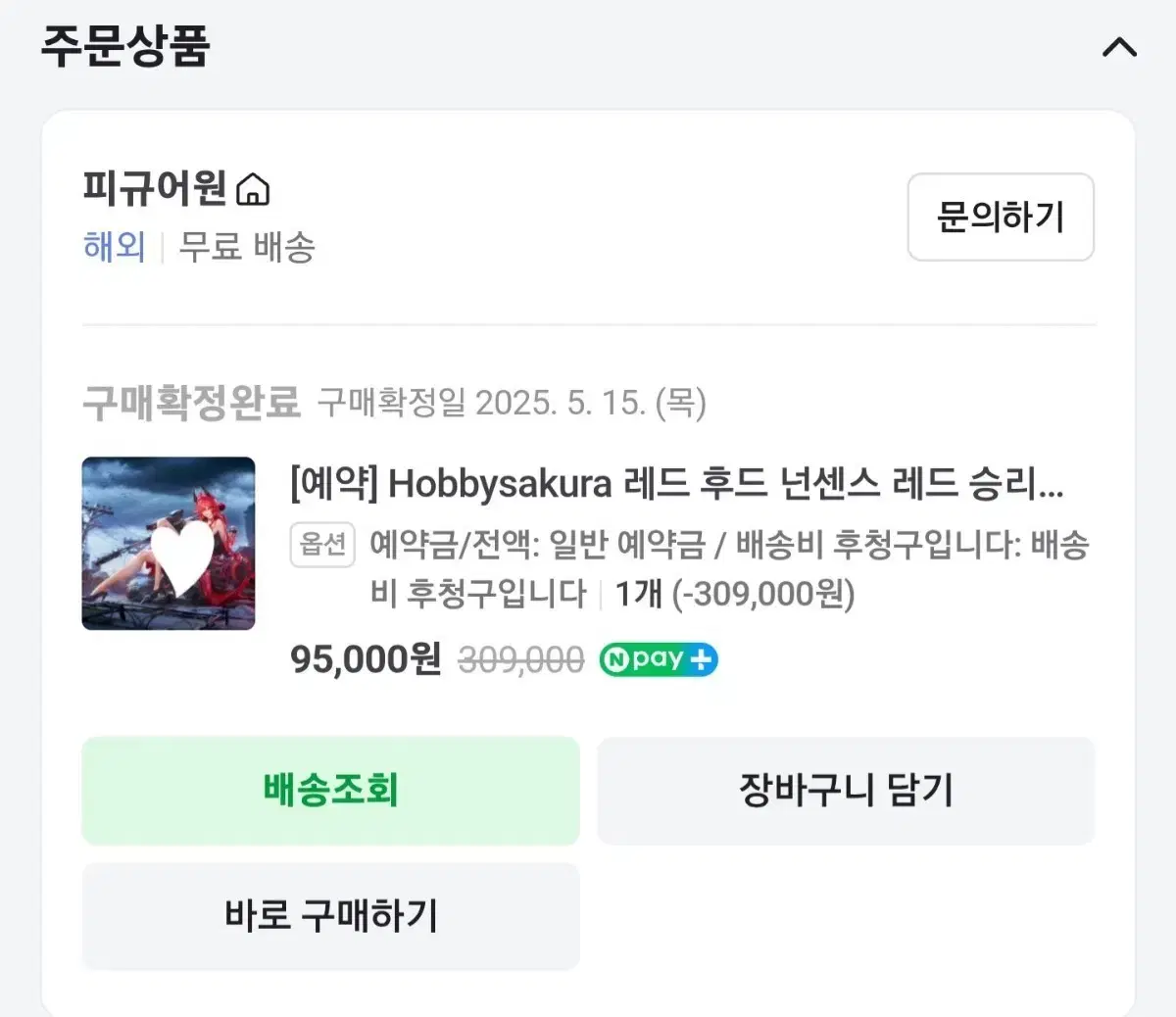Click the 바로 구매하기 buy-now button
The height and width of the screenshot is (1017, 1176).
pyautogui.click(x=330, y=916)
